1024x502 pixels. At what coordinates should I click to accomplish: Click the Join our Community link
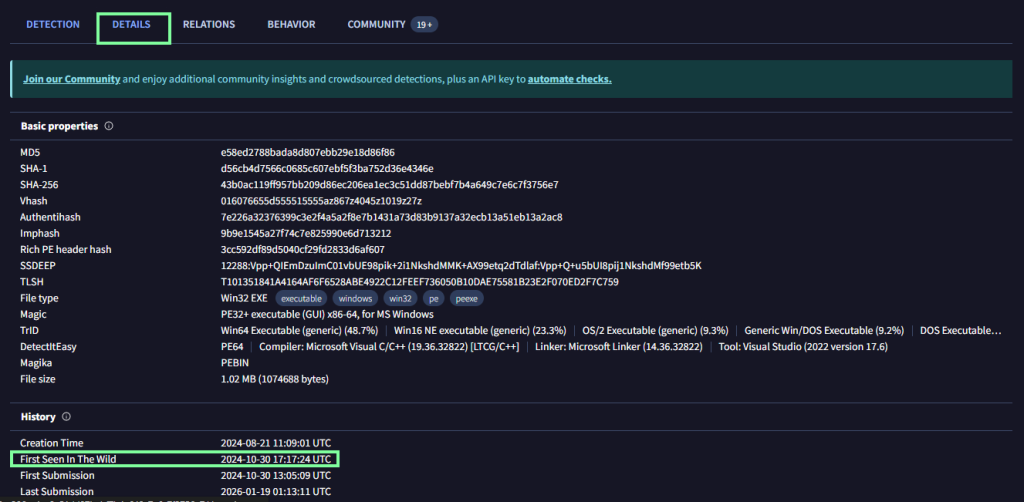[72, 79]
